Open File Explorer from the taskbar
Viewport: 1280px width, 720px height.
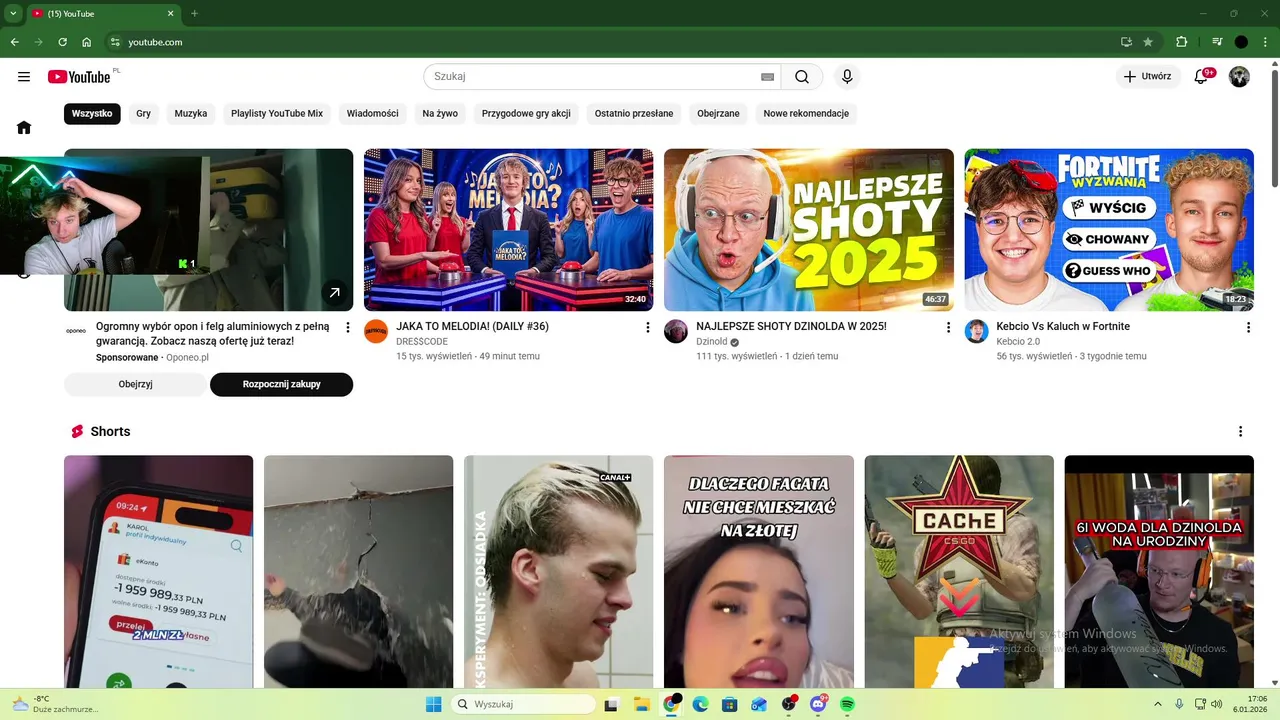(x=642, y=704)
